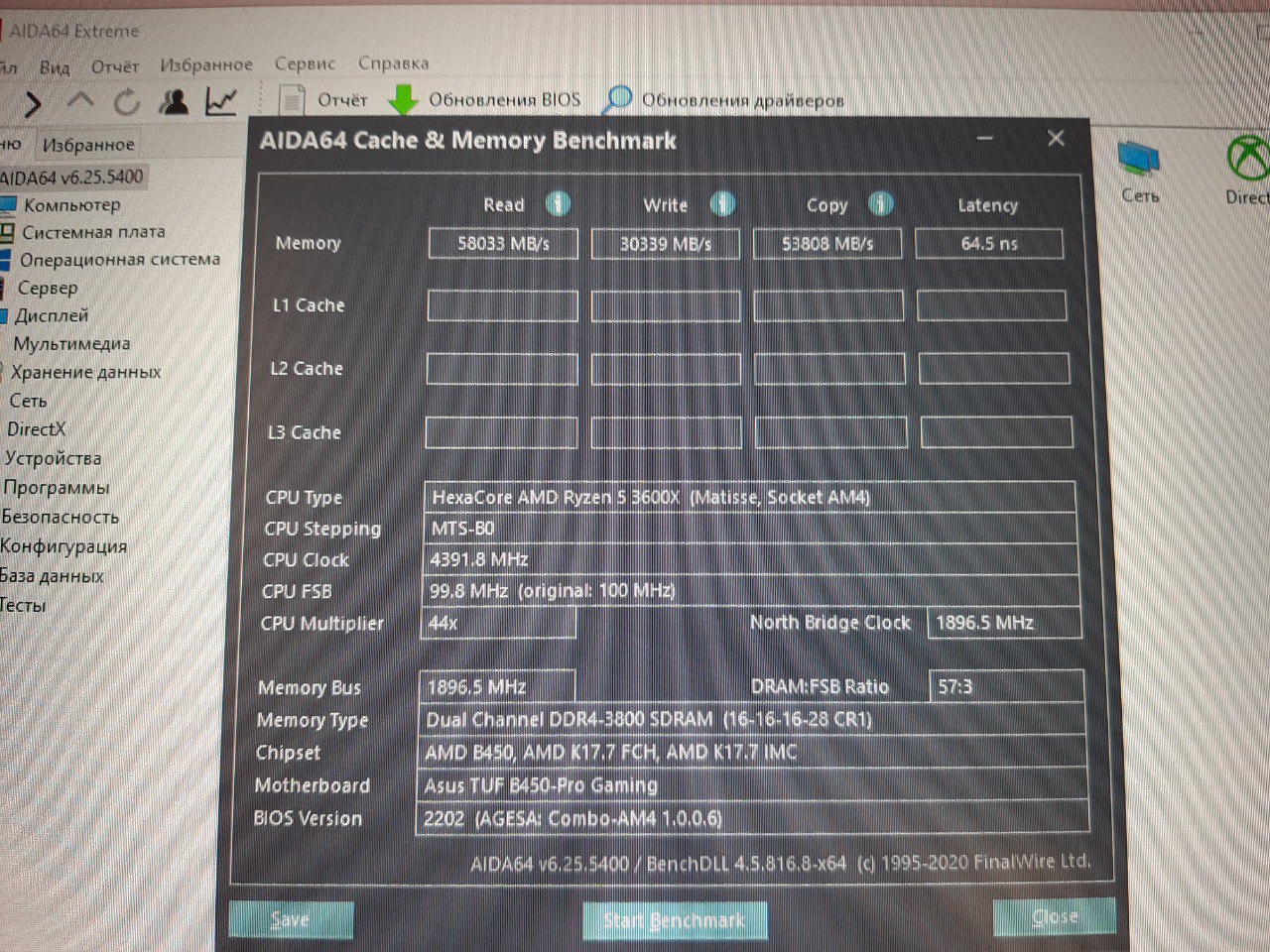Select Дисплей in the tree
Image resolution: width=1270 pixels, height=952 pixels.
tap(52, 315)
